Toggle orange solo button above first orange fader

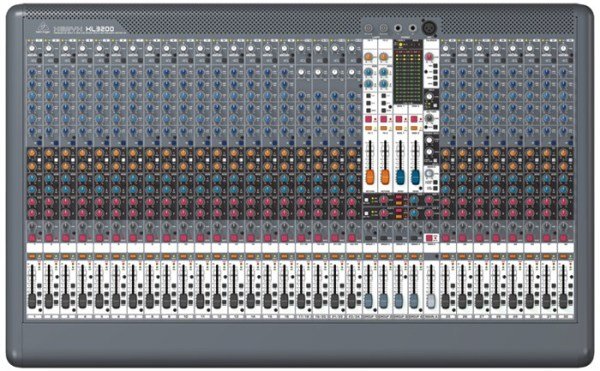coord(369,129)
